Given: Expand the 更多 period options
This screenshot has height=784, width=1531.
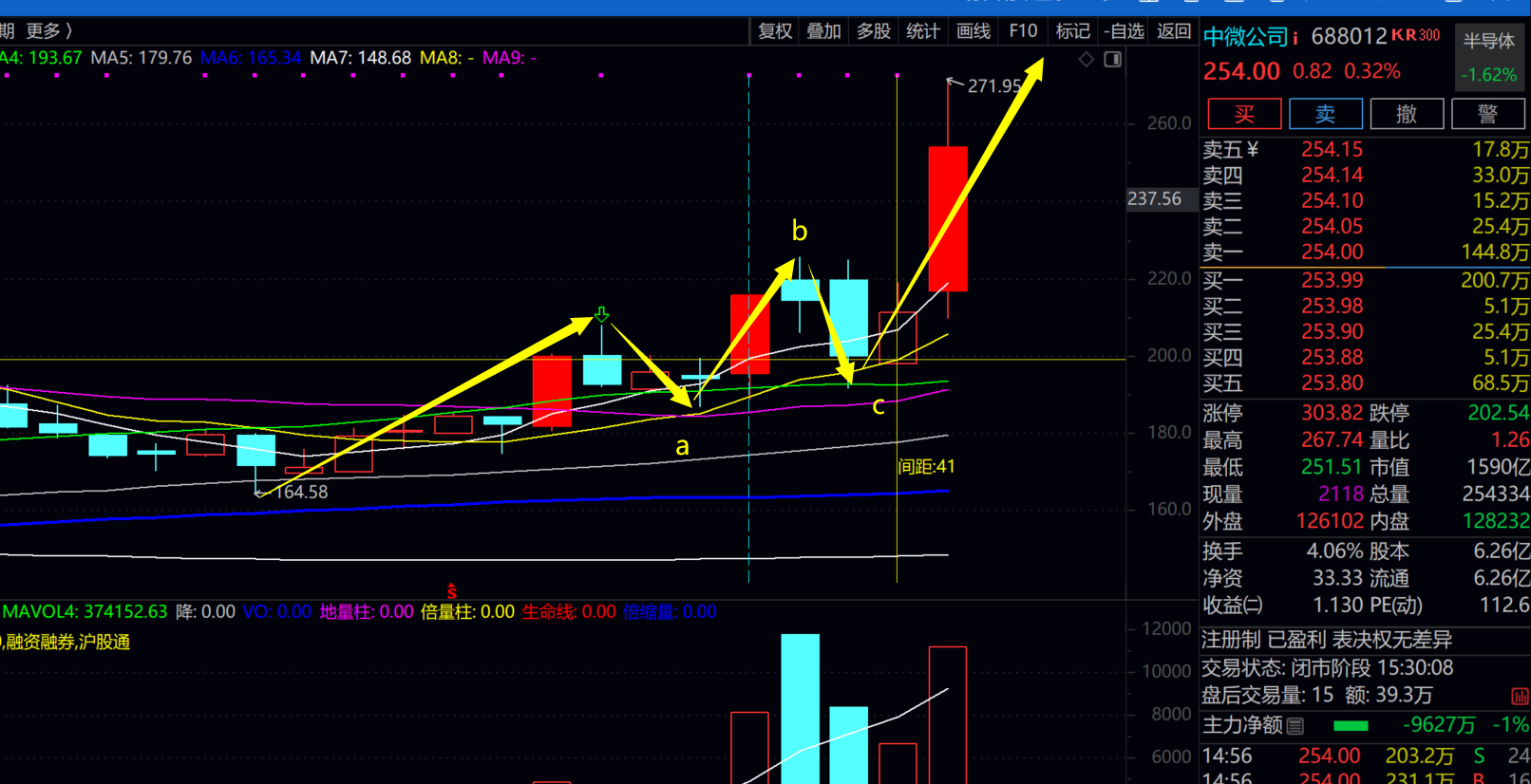Looking at the screenshot, I should coord(48,31).
